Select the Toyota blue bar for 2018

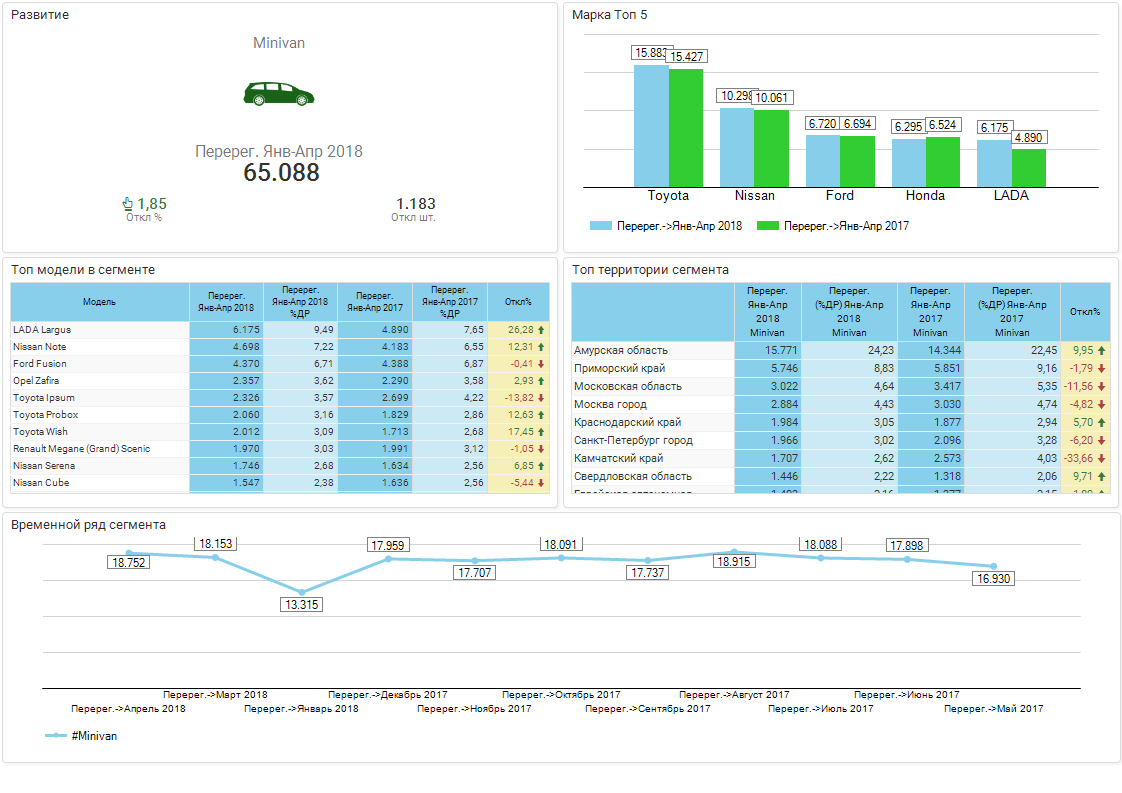651,125
